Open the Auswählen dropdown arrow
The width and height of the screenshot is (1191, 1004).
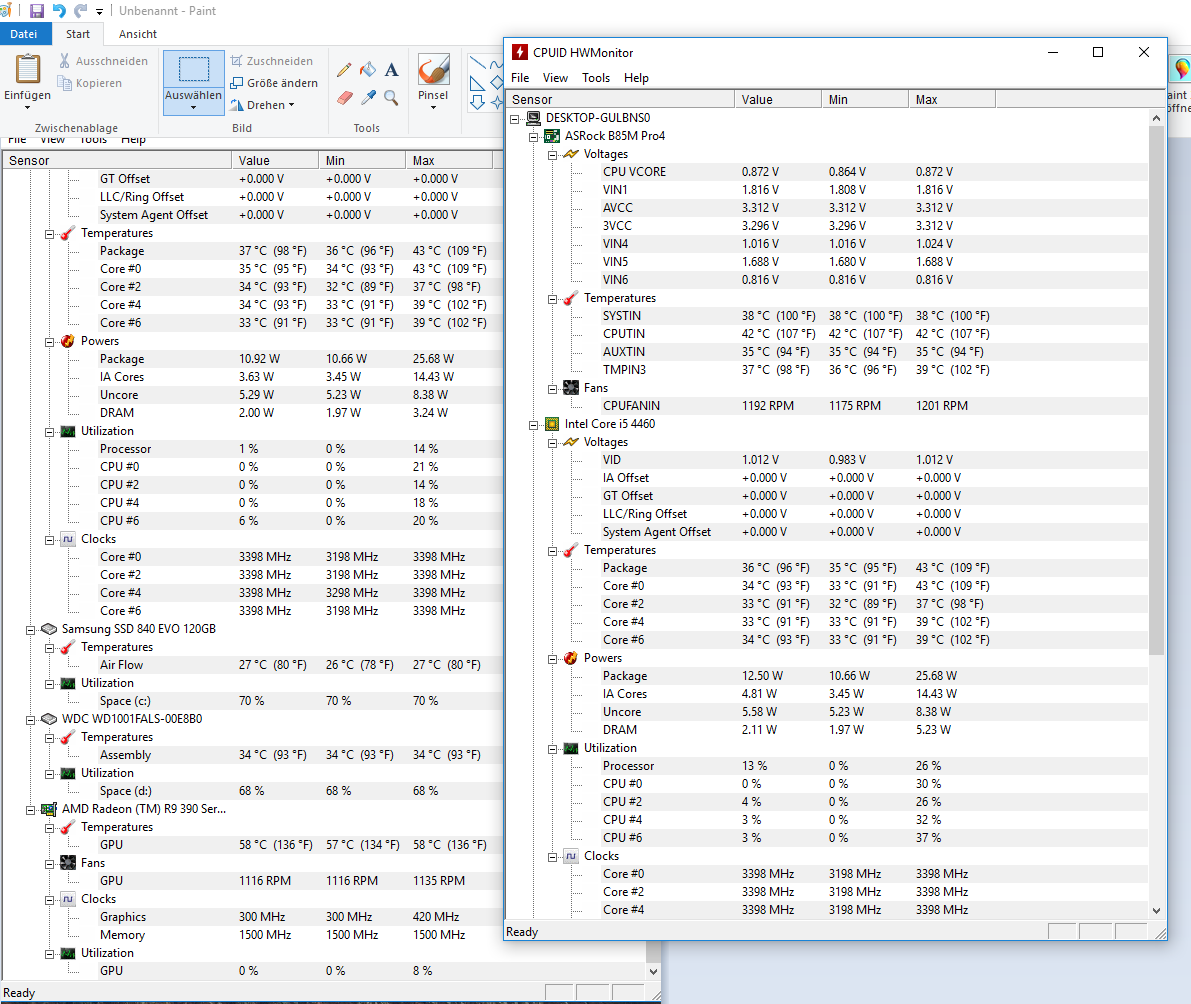[x=194, y=108]
